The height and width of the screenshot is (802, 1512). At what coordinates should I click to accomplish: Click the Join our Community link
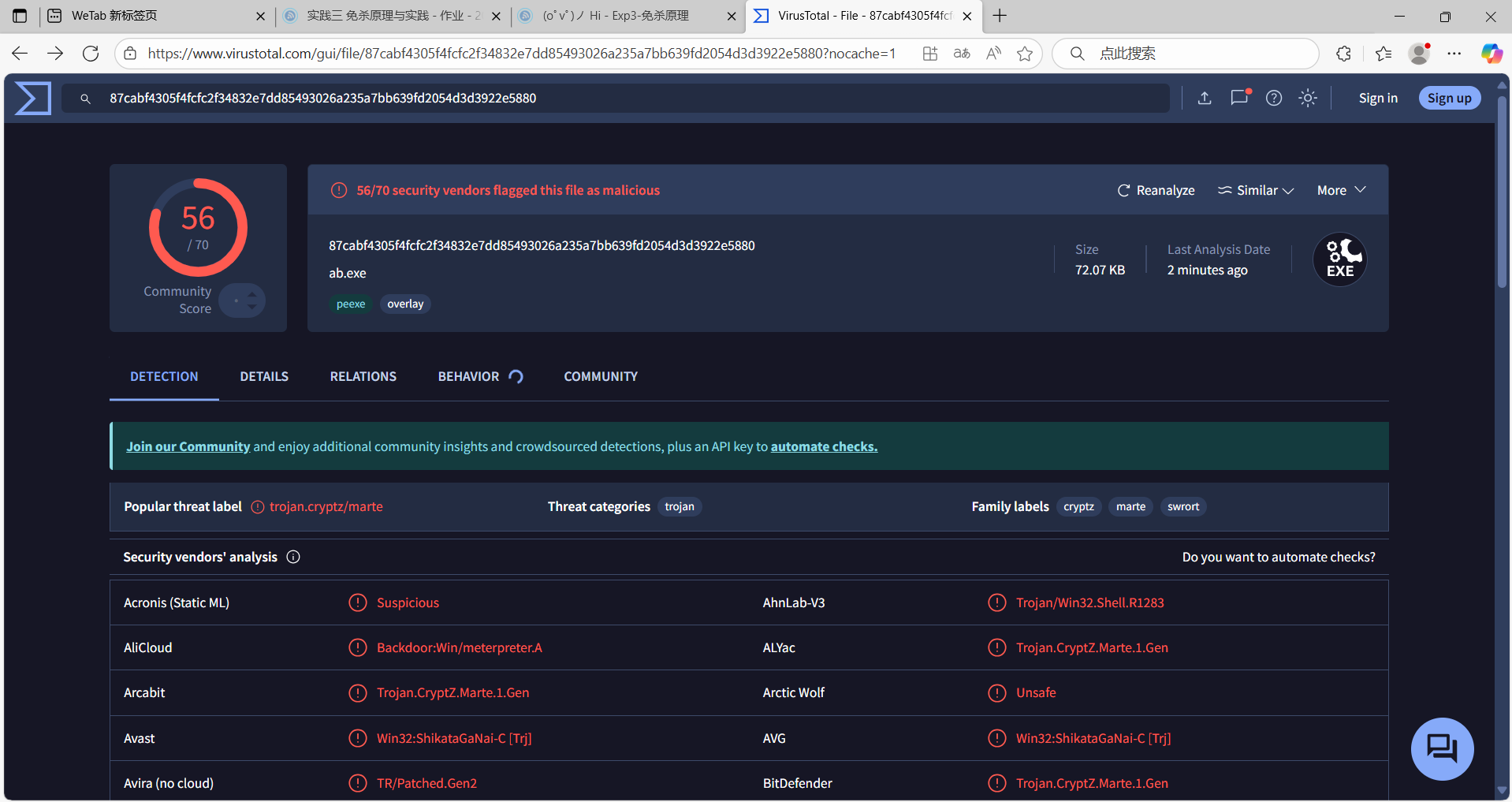[x=188, y=446]
